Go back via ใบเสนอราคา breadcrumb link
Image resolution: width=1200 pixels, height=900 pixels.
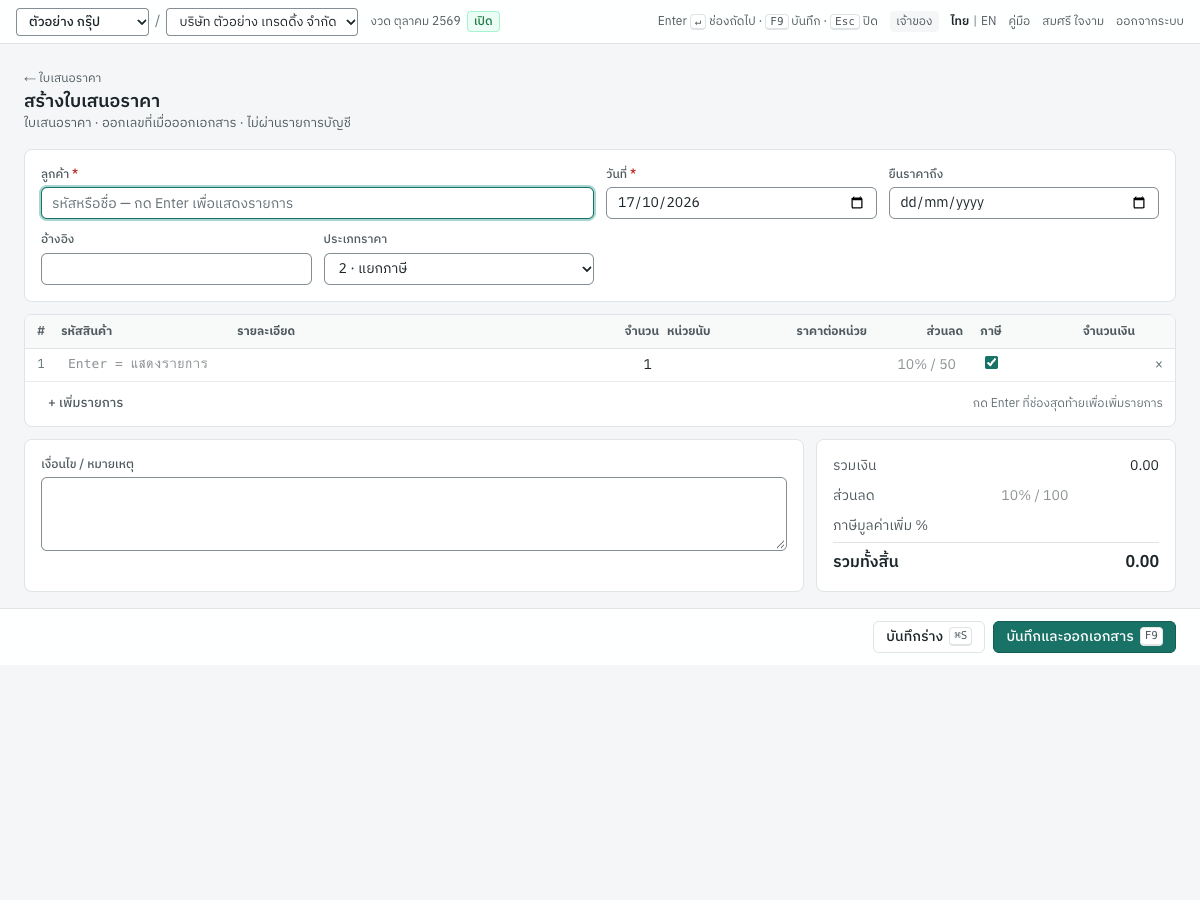click(x=62, y=78)
